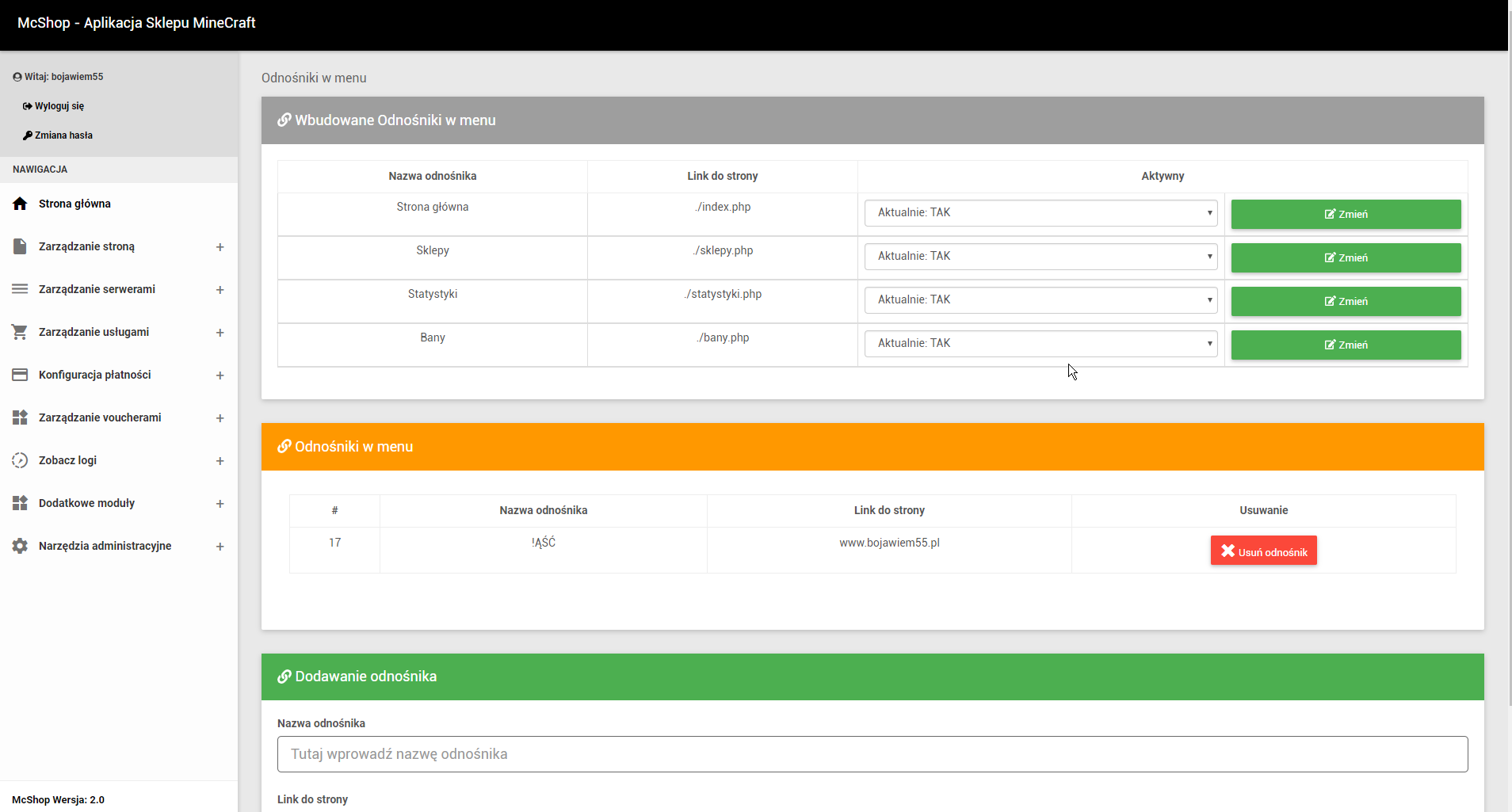The height and width of the screenshot is (812, 1512).
Task: Click the credit card icon for Konfiguracja płatności
Action: pos(20,375)
